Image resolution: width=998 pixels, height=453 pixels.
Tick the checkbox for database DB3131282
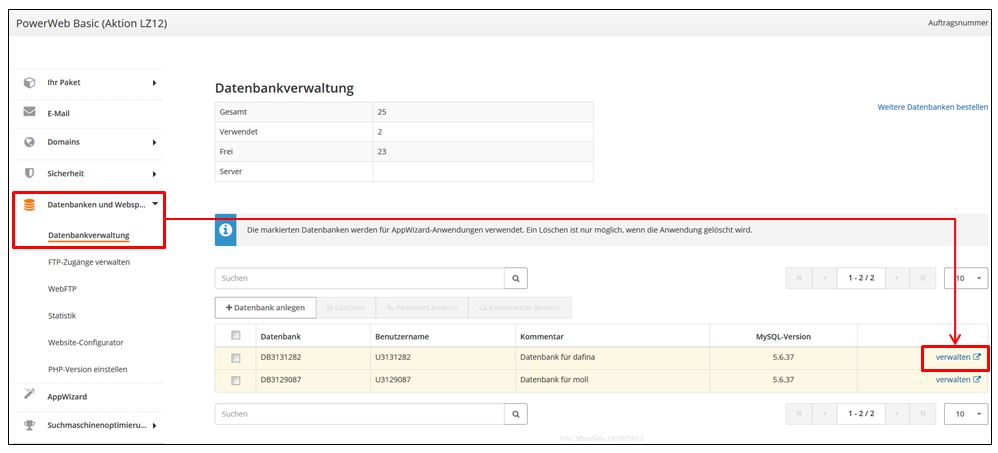(x=235, y=358)
